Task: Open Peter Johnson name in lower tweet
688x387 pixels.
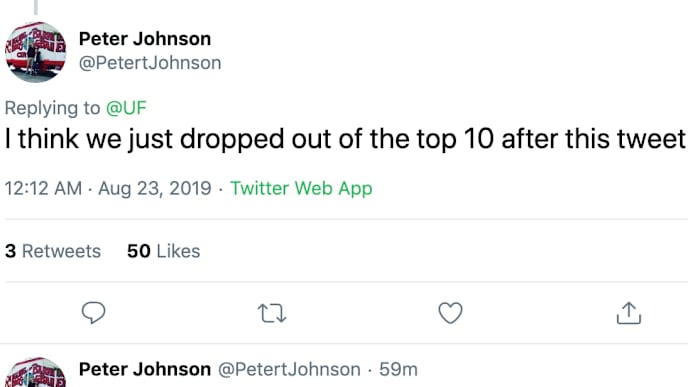Action: pos(145,369)
